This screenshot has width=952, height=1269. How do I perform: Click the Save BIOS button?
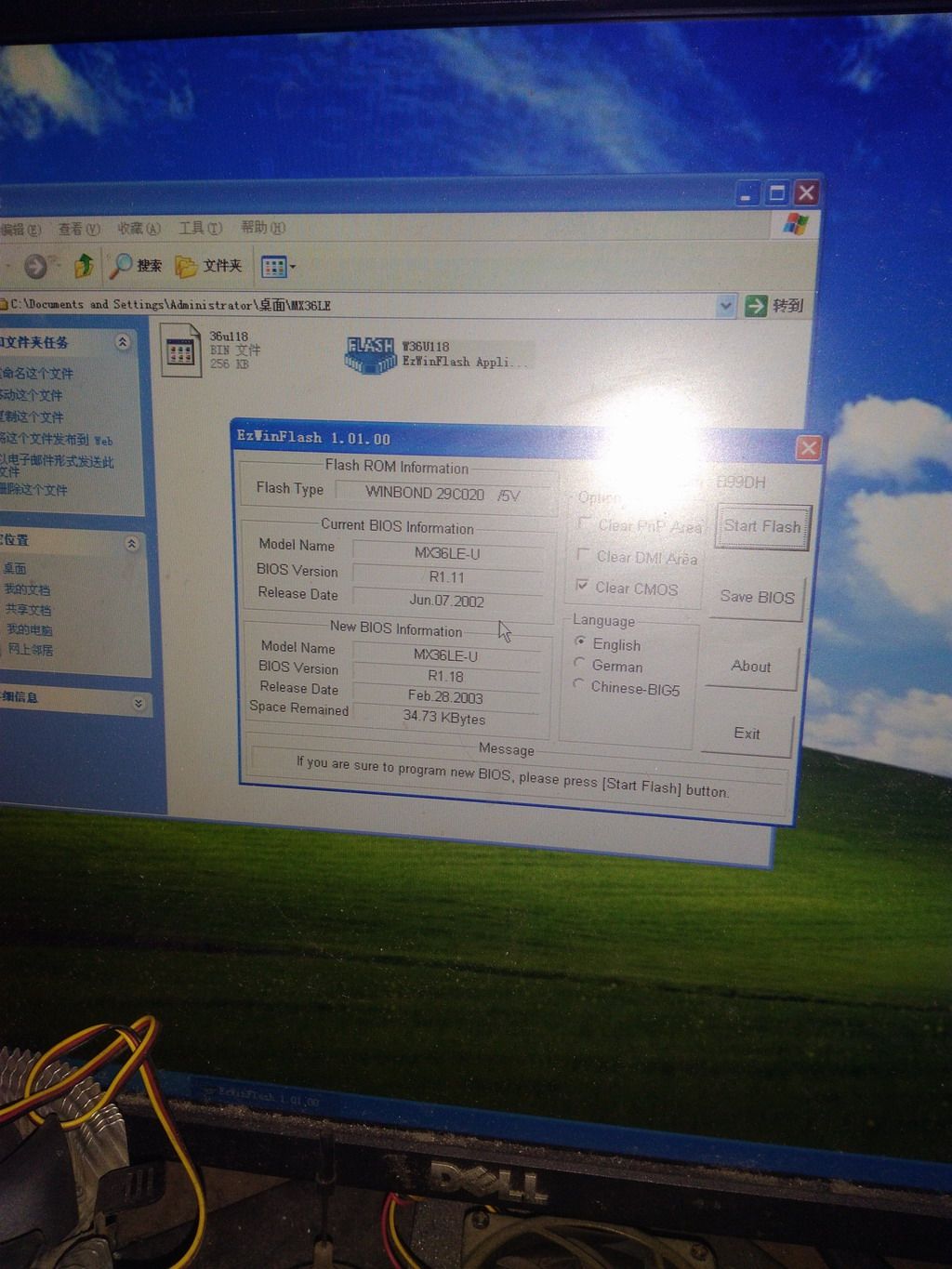[x=757, y=597]
